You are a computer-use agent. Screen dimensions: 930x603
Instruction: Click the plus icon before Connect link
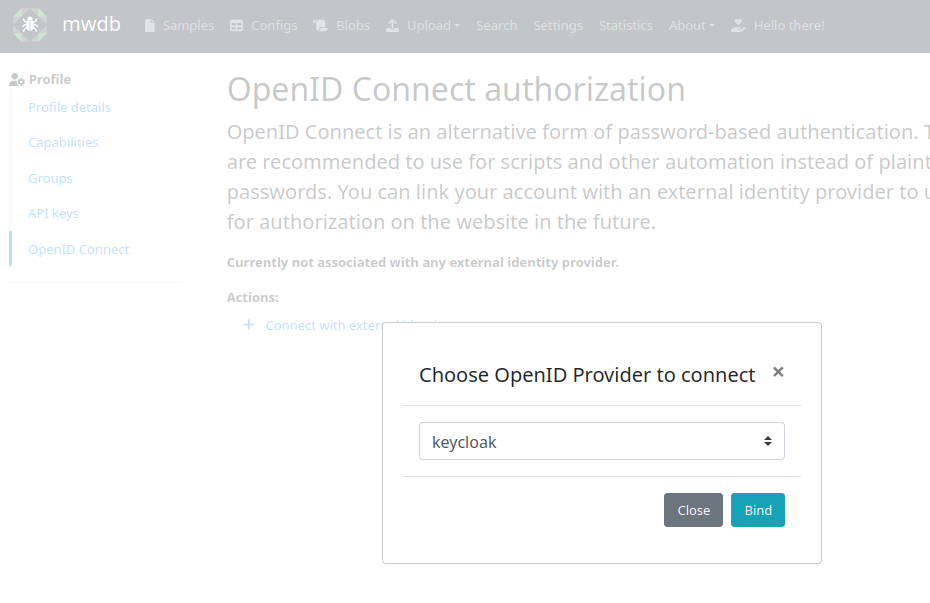(x=249, y=325)
